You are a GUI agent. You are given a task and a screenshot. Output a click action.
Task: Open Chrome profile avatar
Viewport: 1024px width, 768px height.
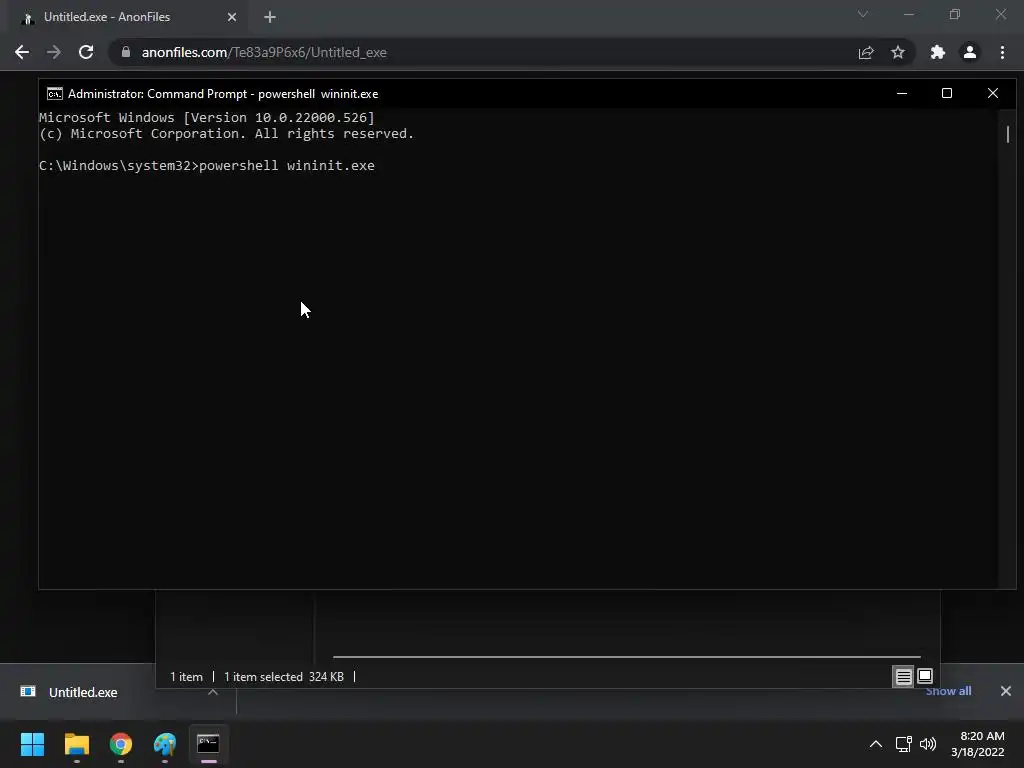970,52
